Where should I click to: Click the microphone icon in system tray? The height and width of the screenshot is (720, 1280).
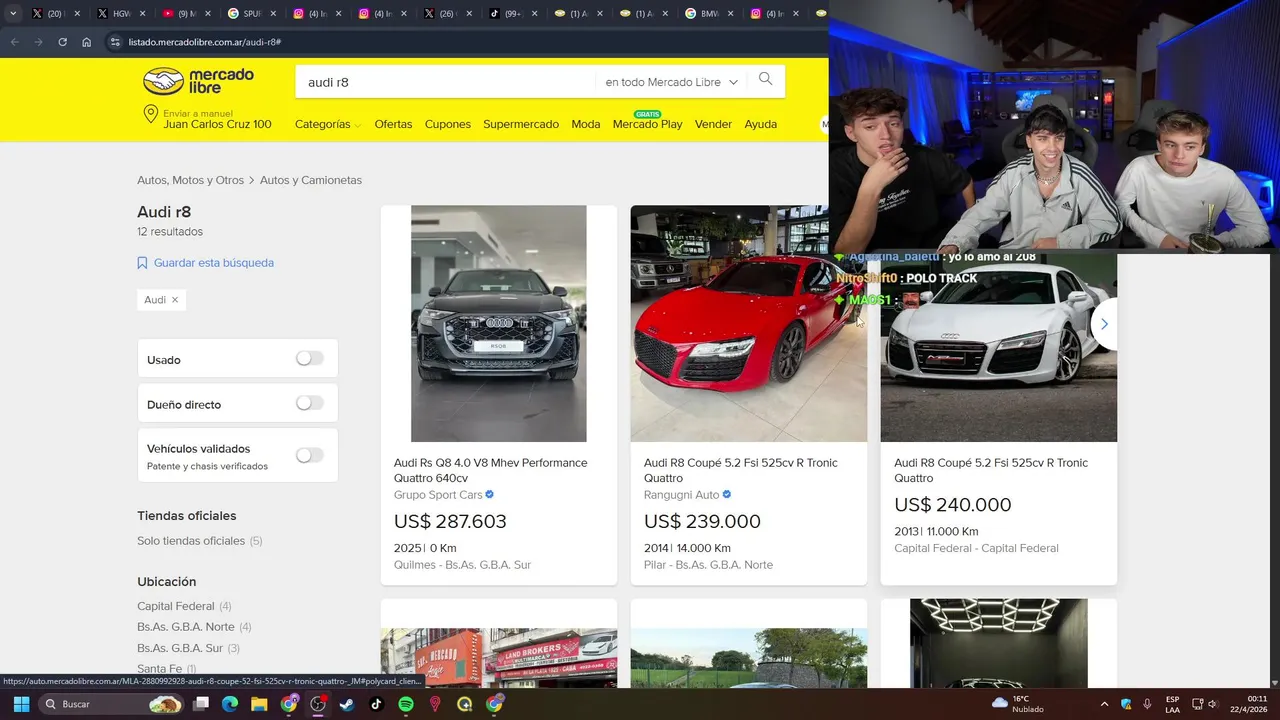click(1147, 704)
